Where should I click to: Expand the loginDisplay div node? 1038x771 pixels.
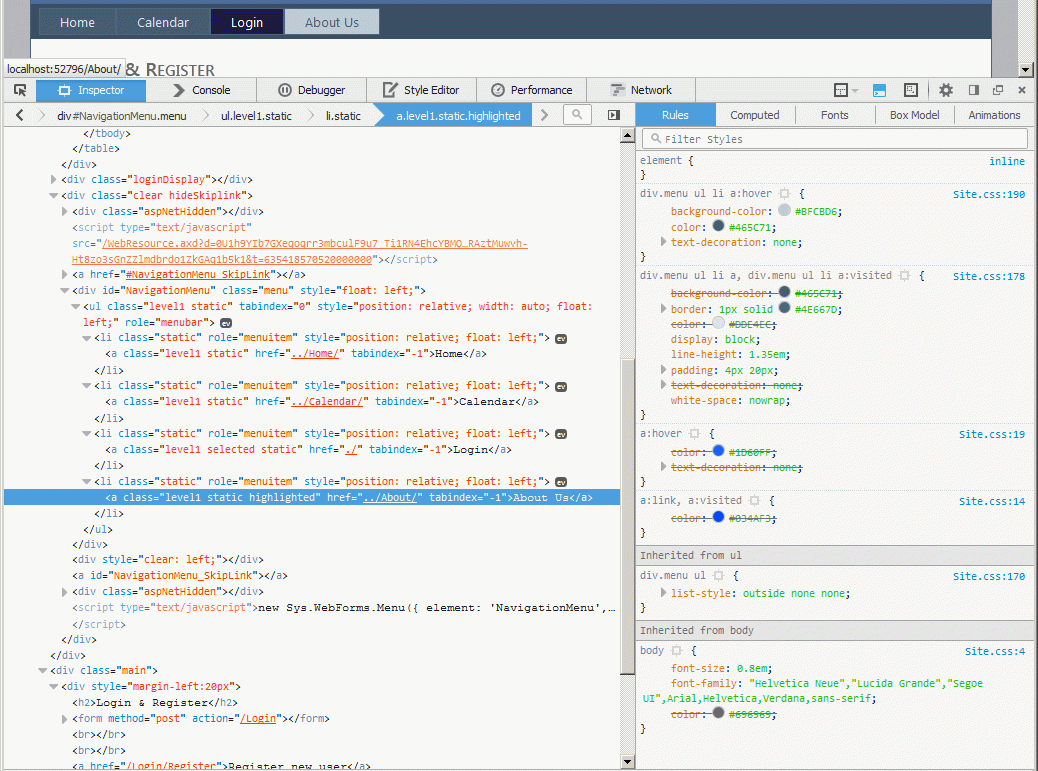click(x=54, y=180)
